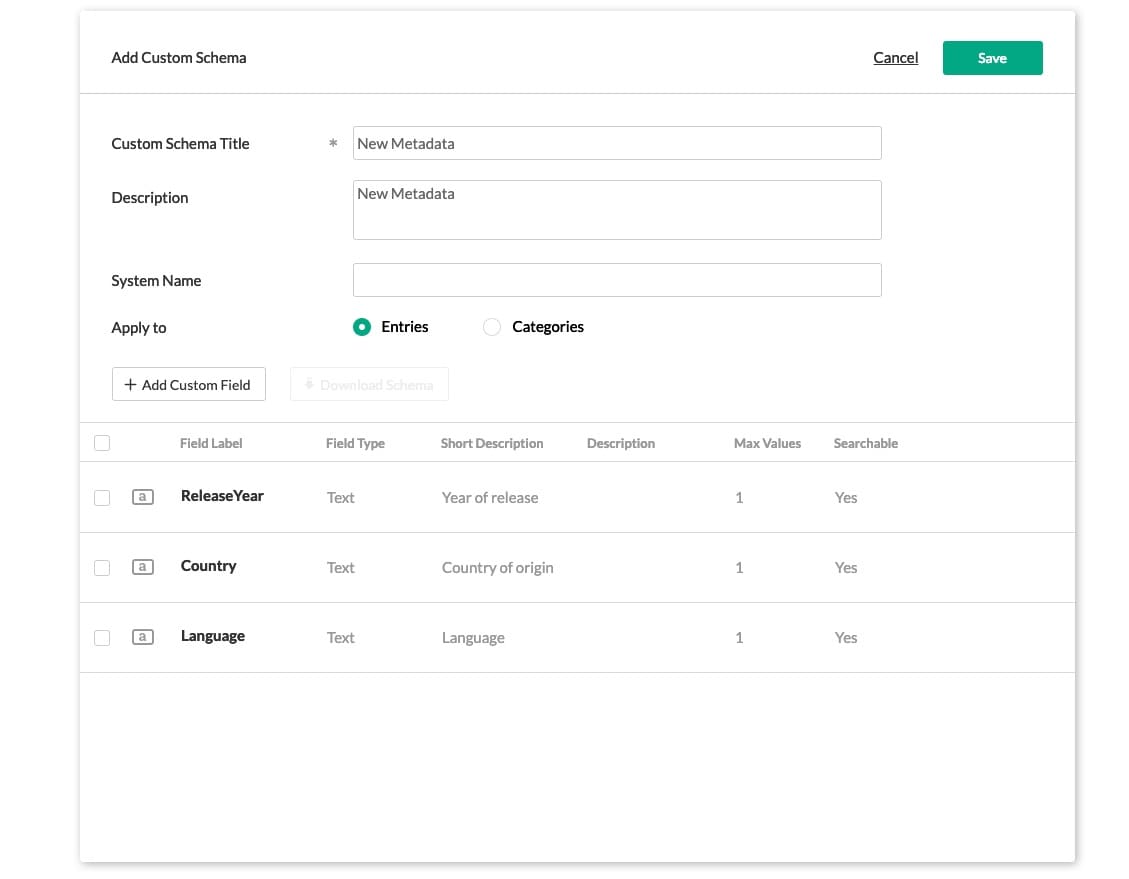Viewport: 1129px width, 879px height.
Task: Select the Entries radio button
Action: [x=362, y=327]
